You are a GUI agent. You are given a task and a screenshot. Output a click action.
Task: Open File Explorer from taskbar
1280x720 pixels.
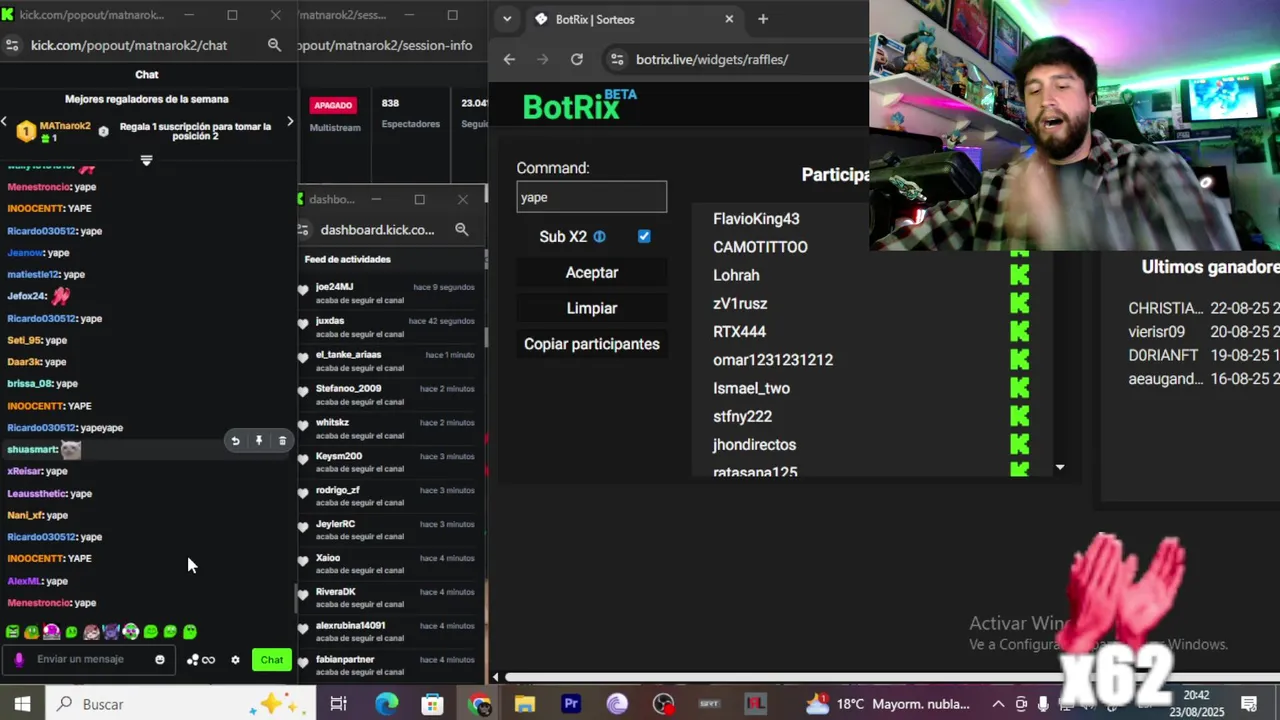(525, 704)
